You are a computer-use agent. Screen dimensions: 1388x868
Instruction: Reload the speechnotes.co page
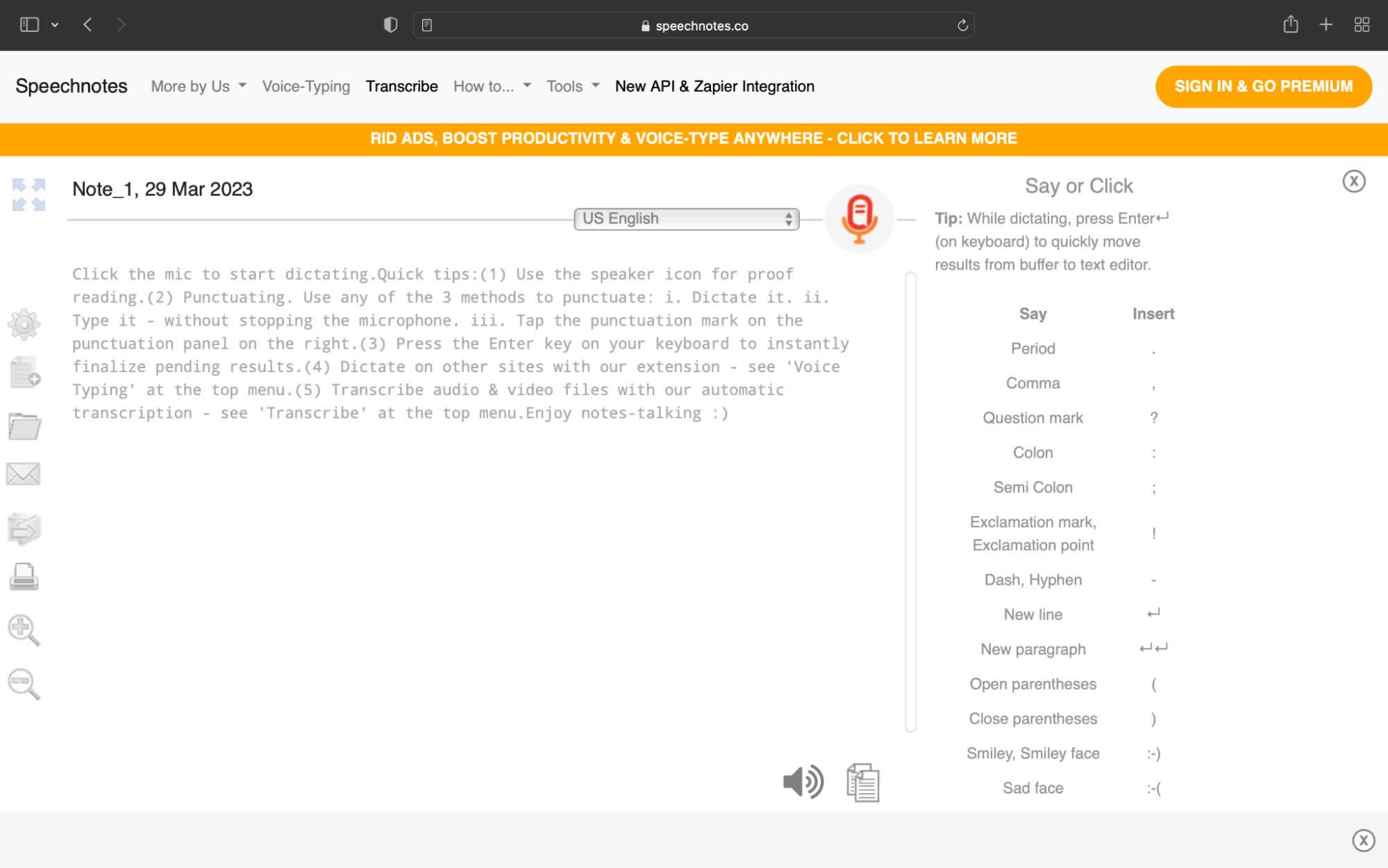point(962,26)
